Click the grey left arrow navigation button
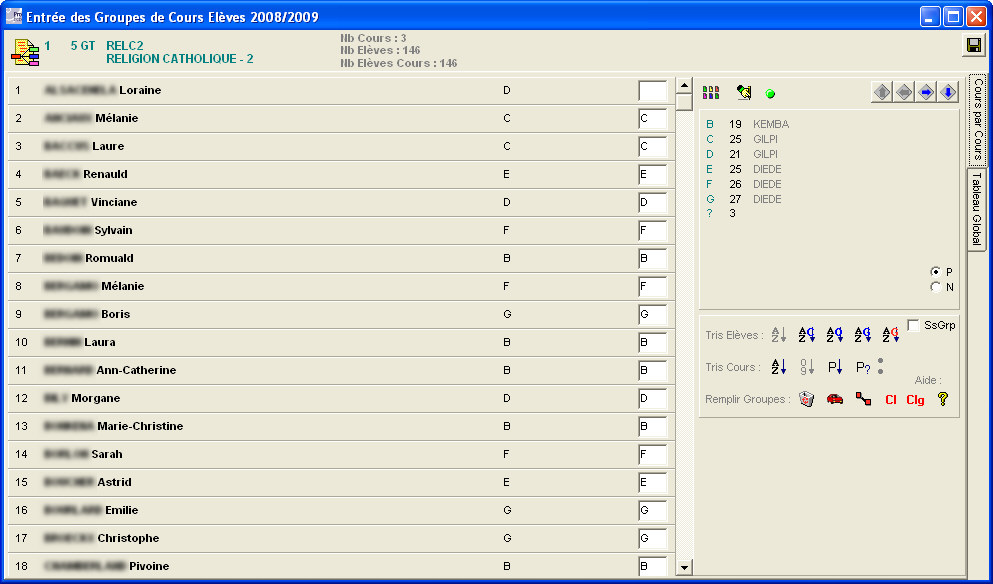 (904, 92)
